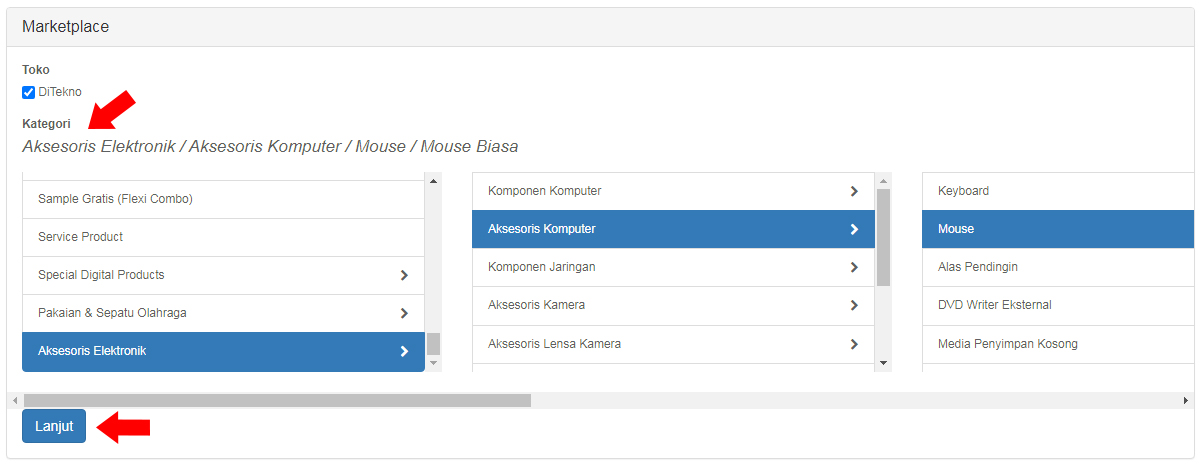This screenshot has height=466, width=1203.
Task: Click the Lanjut button
Action: click(x=54, y=426)
